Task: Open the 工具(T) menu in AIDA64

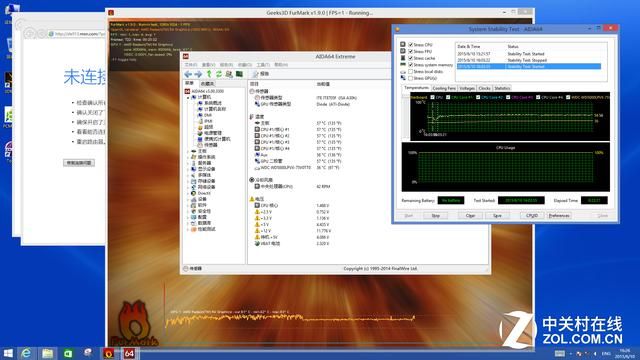Action: tap(263, 65)
